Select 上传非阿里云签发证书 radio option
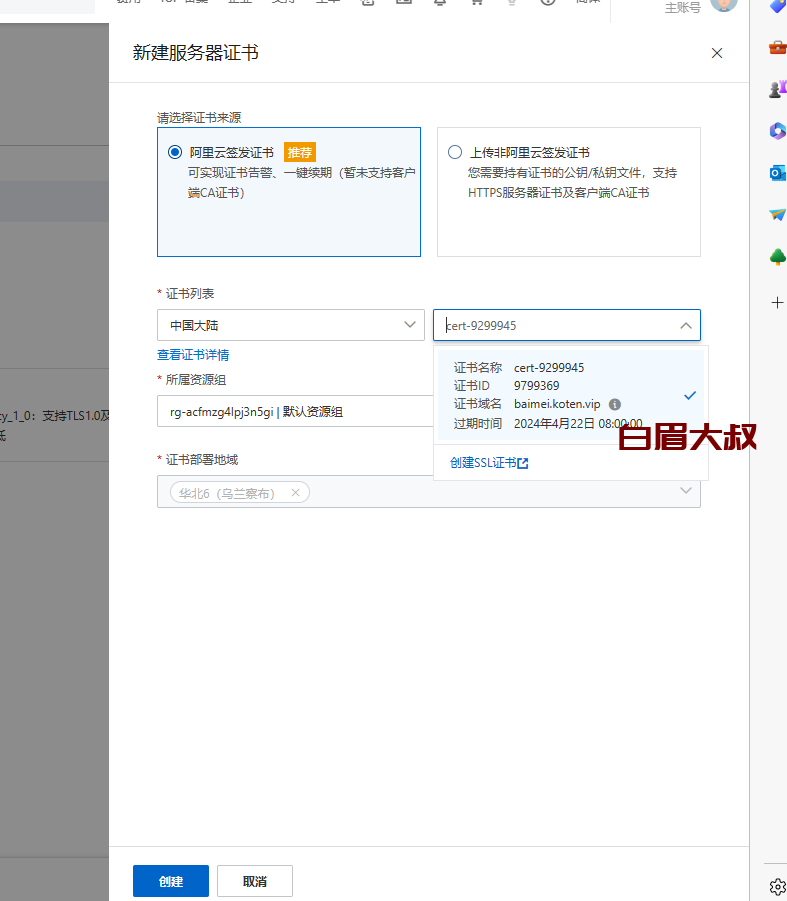Image resolution: width=787 pixels, height=901 pixels. click(454, 152)
